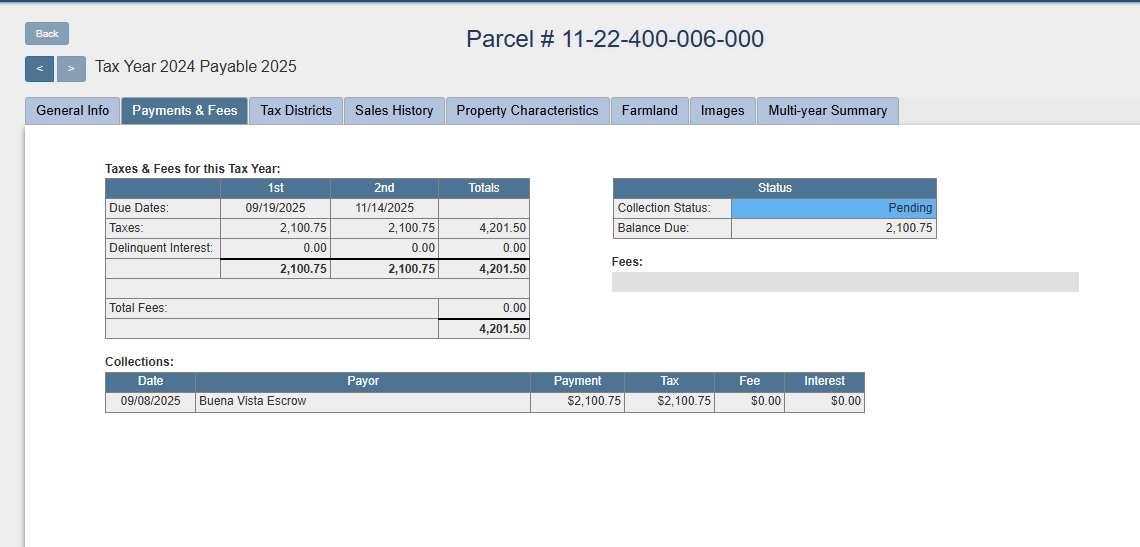Click the Payor column header

(362, 381)
